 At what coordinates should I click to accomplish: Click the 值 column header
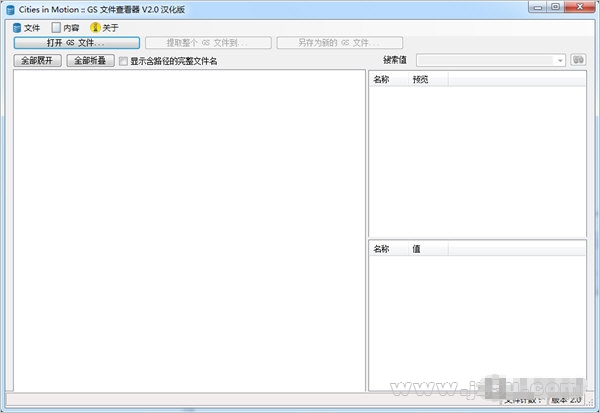428,249
